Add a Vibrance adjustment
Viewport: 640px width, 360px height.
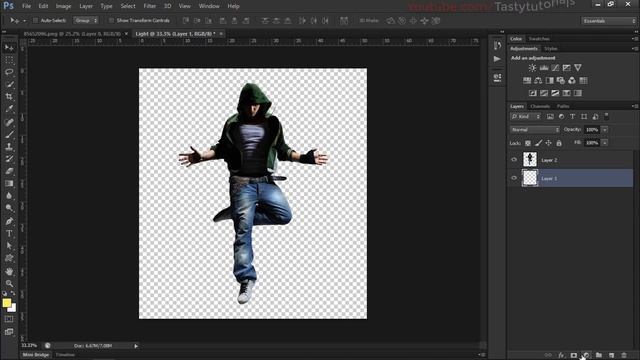point(578,68)
